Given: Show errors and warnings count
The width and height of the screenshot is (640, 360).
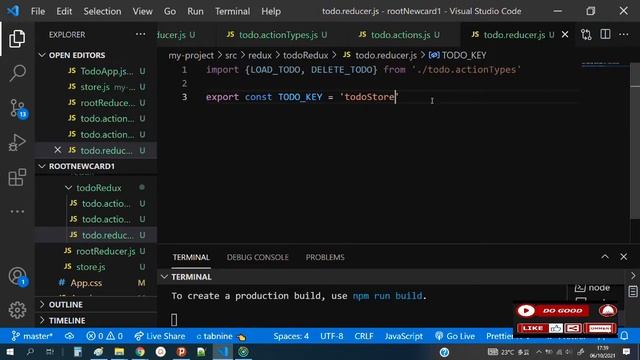Looking at the screenshot, I should 104,336.
